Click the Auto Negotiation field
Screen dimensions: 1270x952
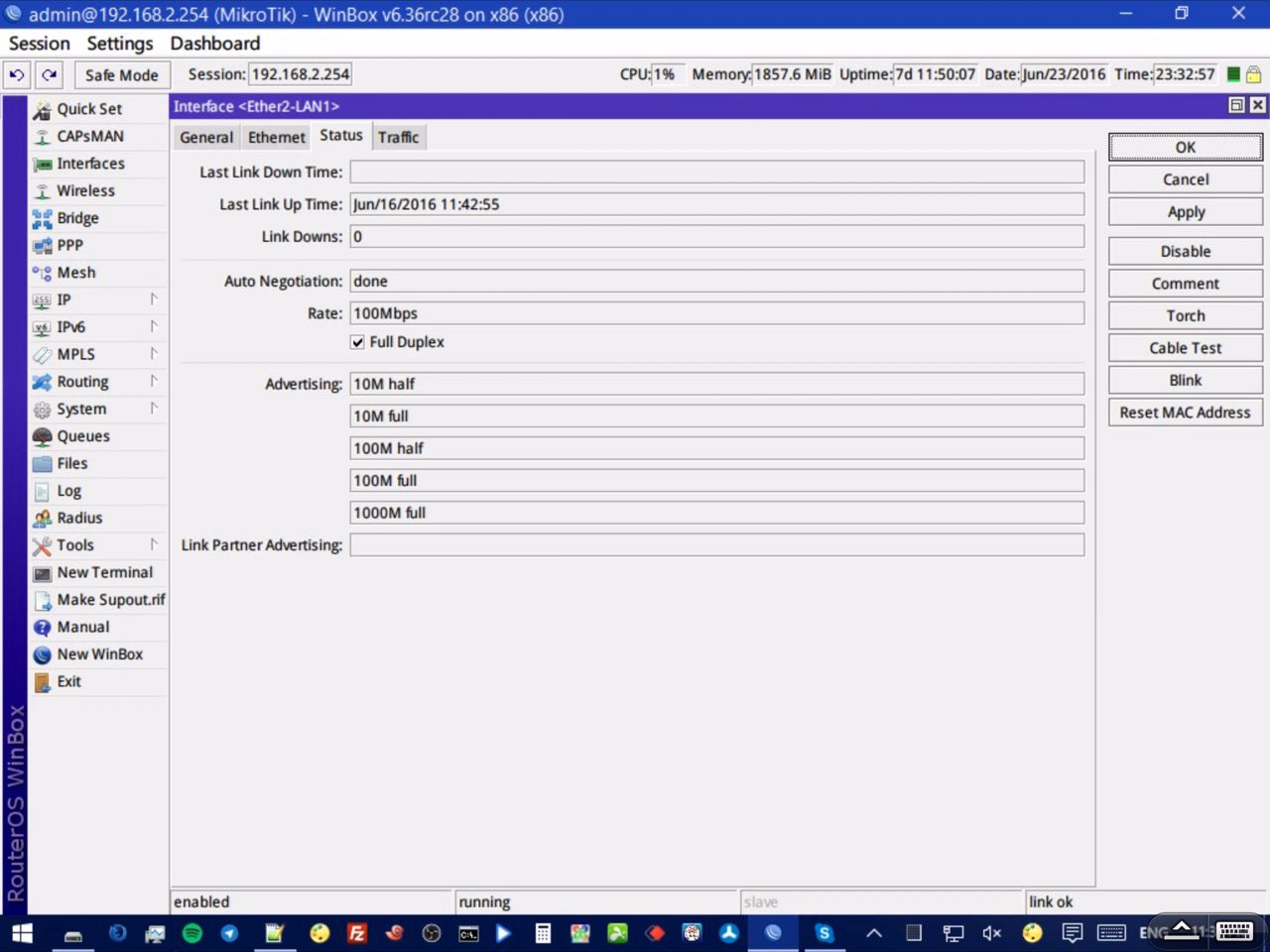[x=716, y=281]
